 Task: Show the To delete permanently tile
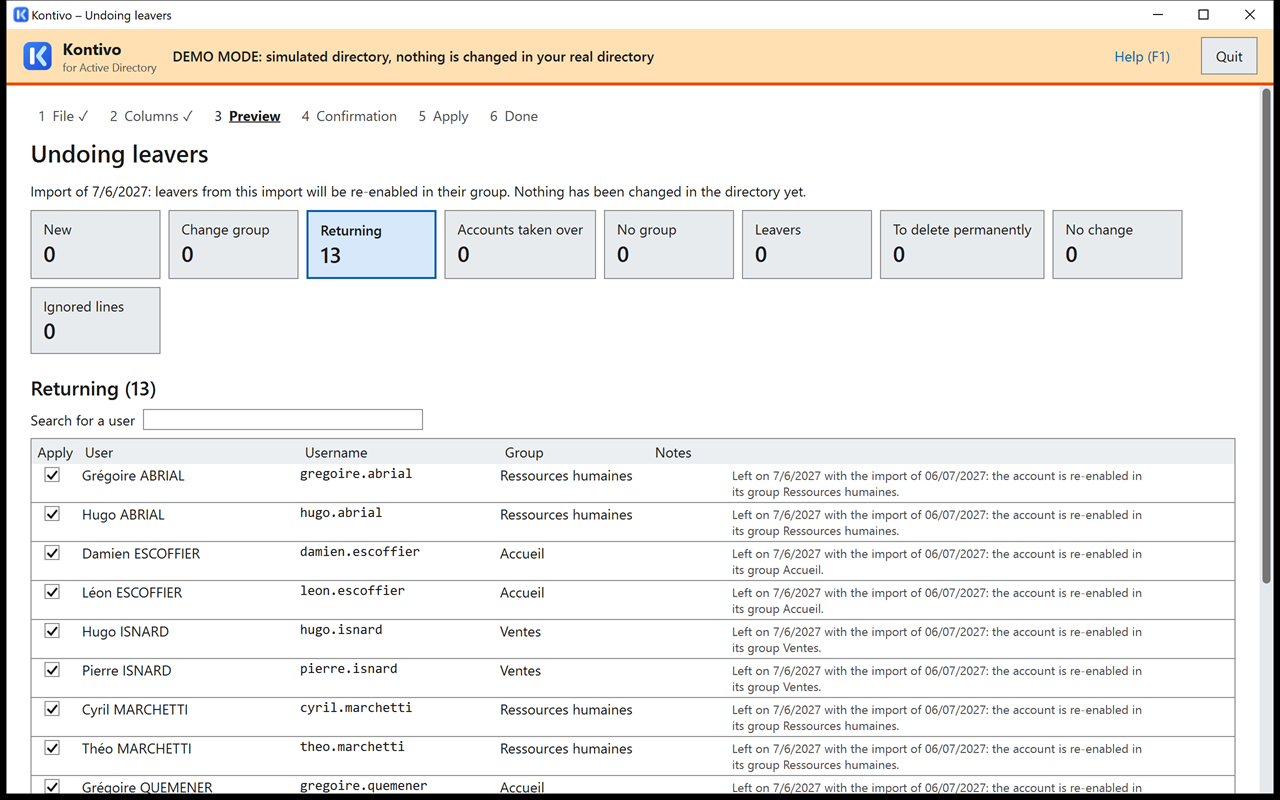pyautogui.click(x=962, y=244)
